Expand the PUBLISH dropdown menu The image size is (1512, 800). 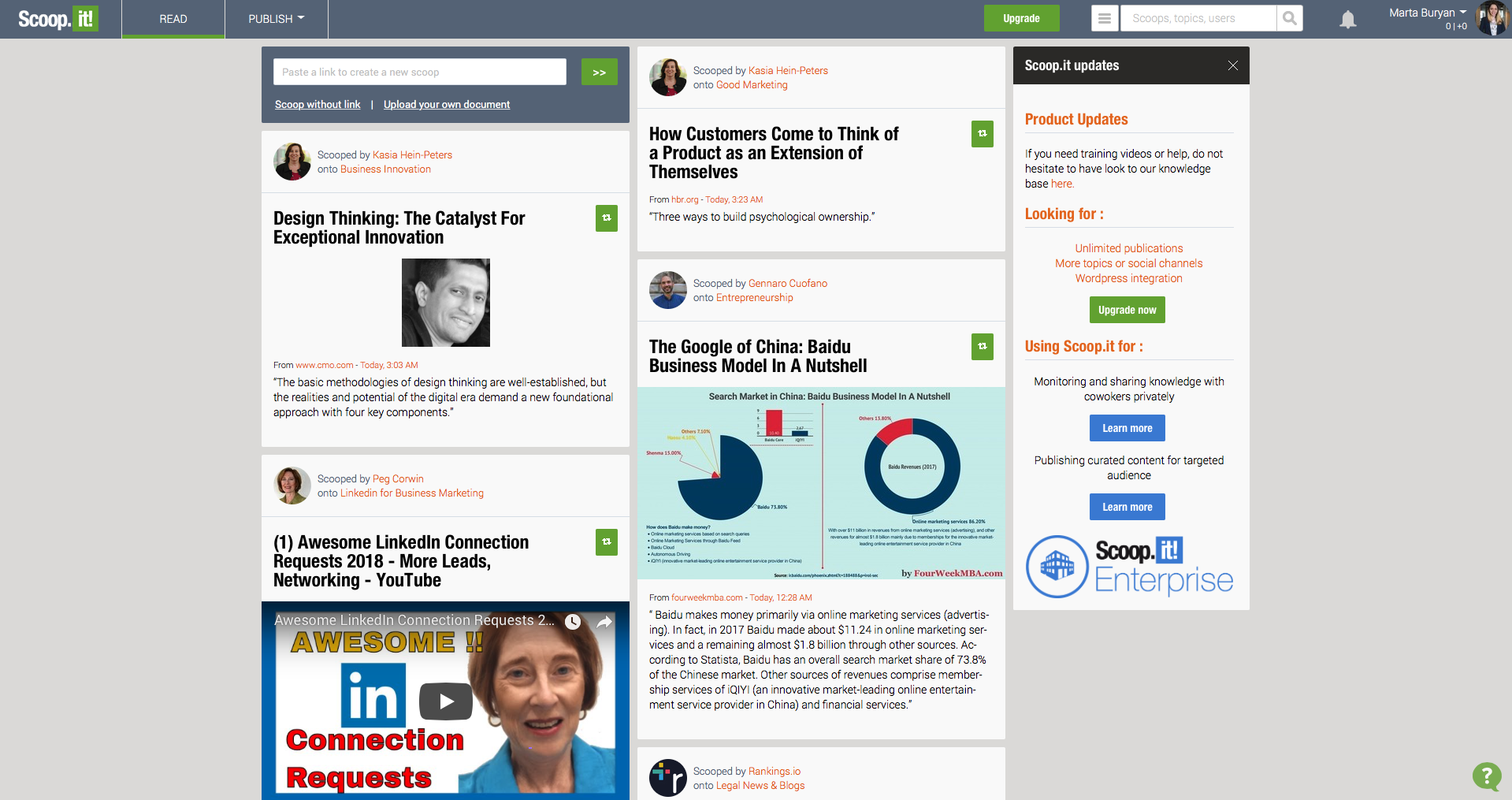[x=277, y=19]
